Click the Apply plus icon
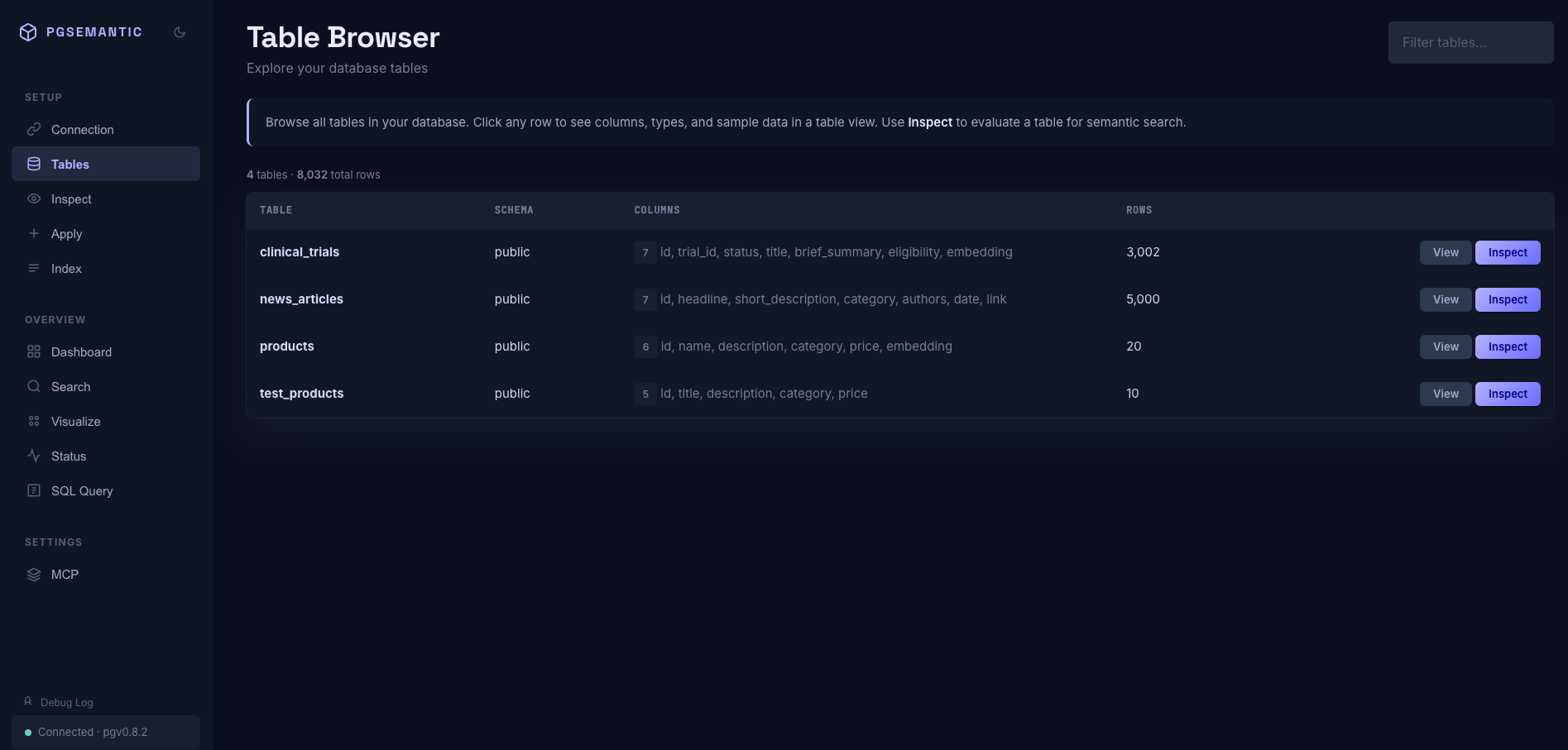Screen dimensions: 1568x750 click(33, 233)
